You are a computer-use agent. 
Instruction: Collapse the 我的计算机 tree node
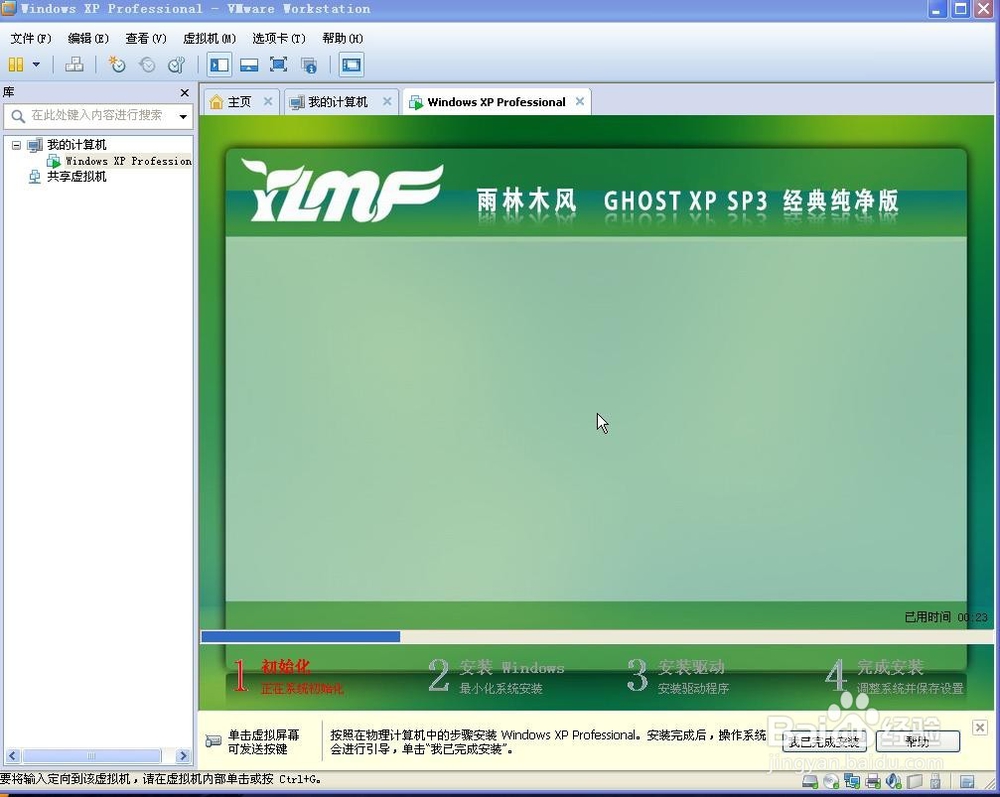pos(15,144)
